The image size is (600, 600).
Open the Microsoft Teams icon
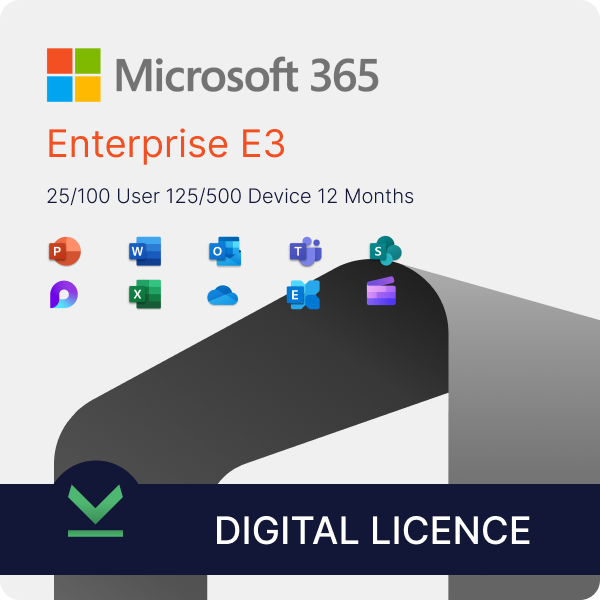tap(305, 251)
